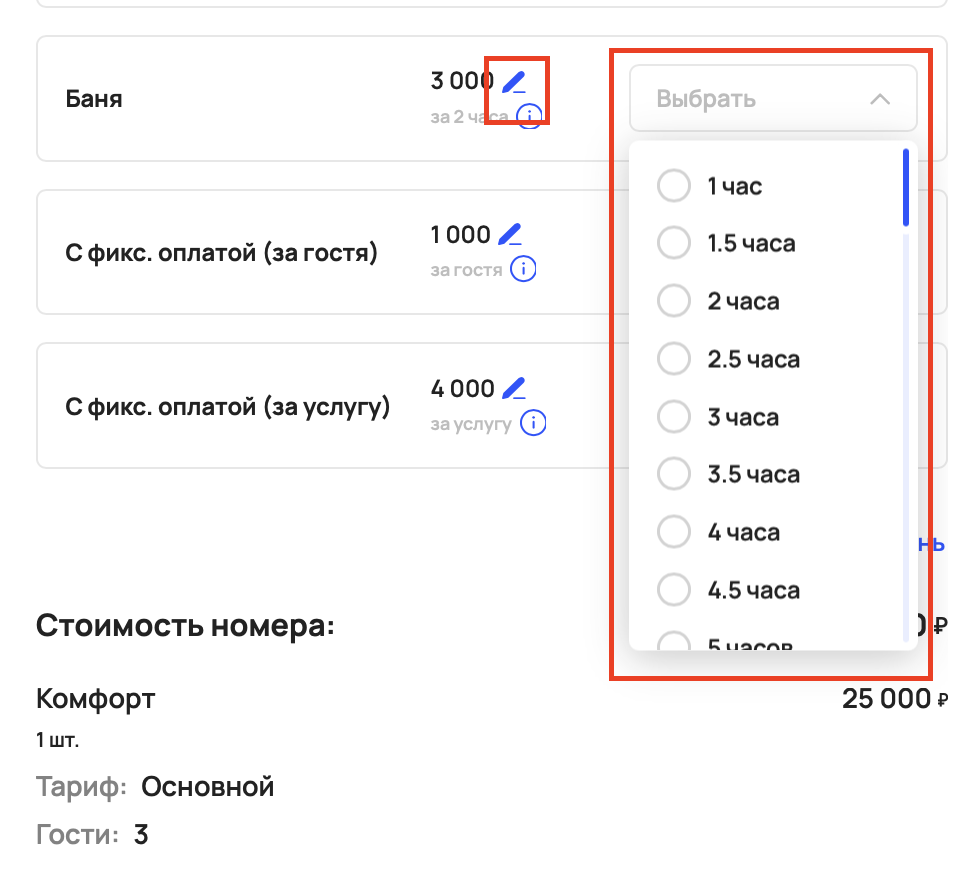The image size is (966, 878).
Task: Select the '4.5 часа' option
Action: tap(674, 590)
